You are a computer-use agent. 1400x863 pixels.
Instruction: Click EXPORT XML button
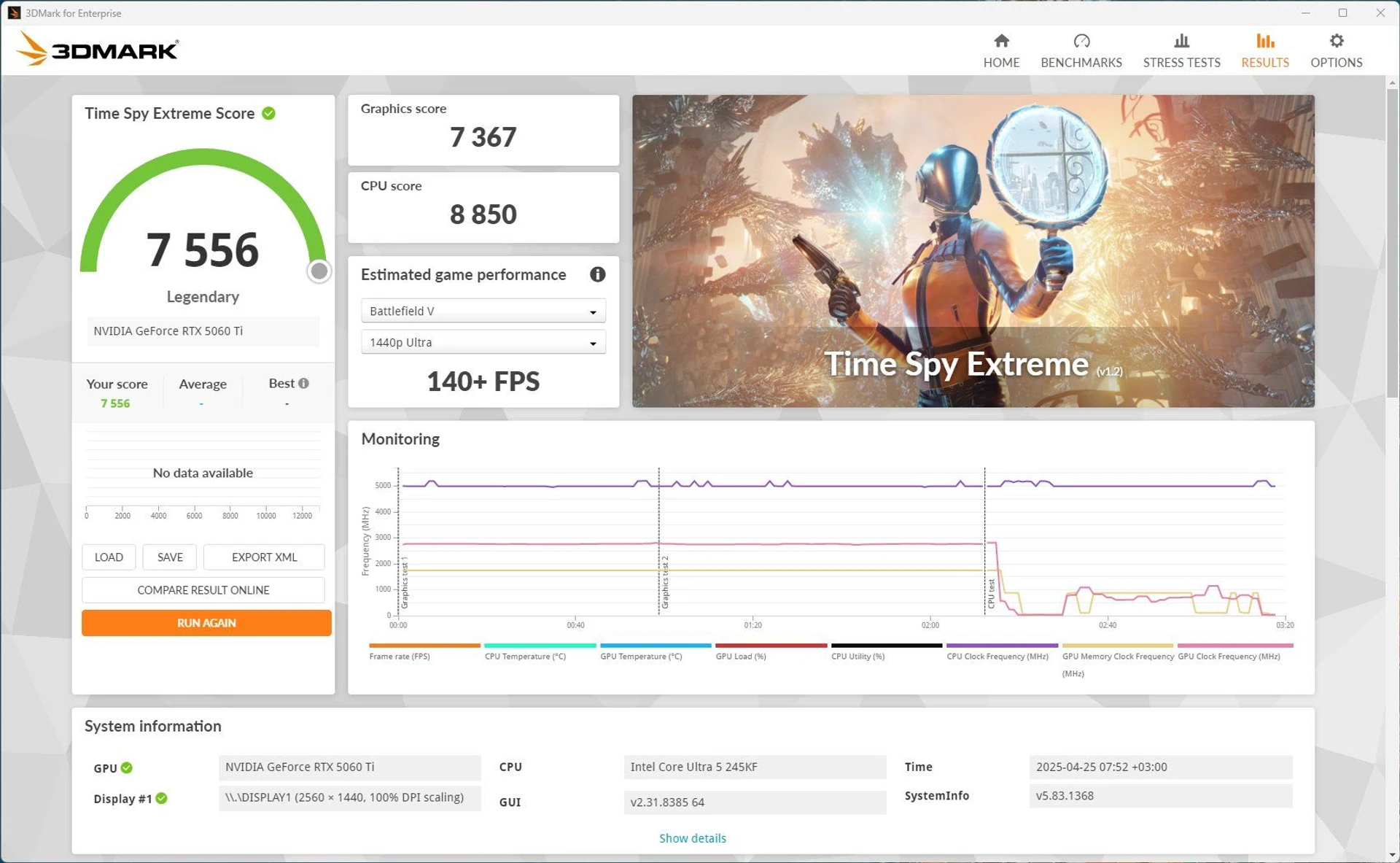(x=264, y=557)
